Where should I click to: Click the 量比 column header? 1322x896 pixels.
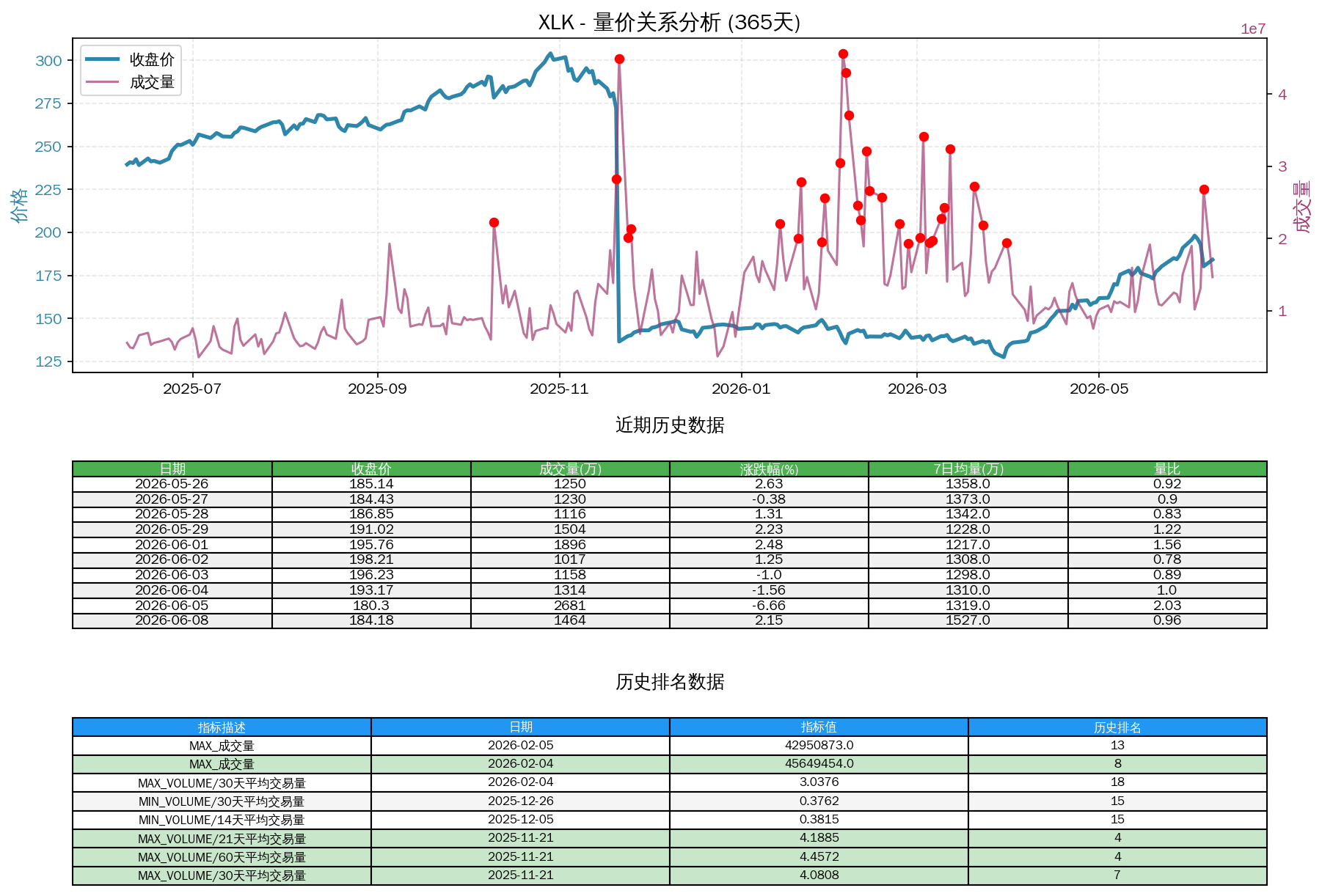click(1167, 469)
